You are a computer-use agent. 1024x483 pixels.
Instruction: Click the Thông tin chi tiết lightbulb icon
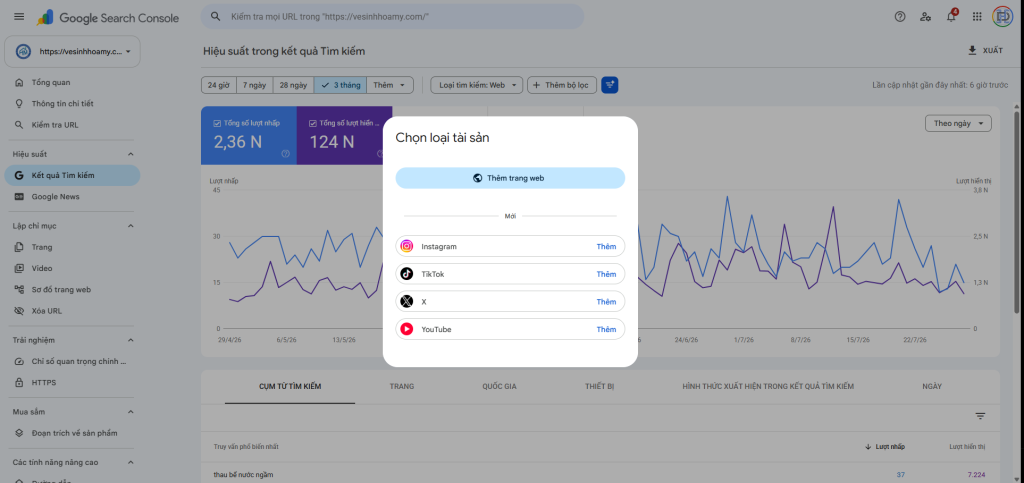tap(19, 104)
